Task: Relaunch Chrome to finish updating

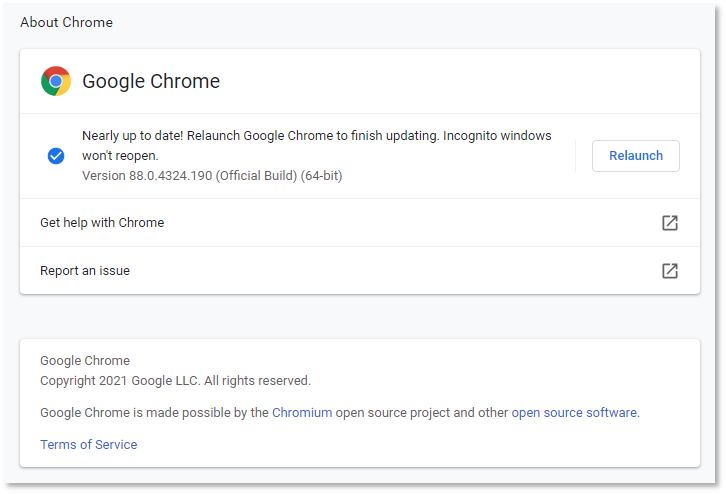Action: (636, 156)
